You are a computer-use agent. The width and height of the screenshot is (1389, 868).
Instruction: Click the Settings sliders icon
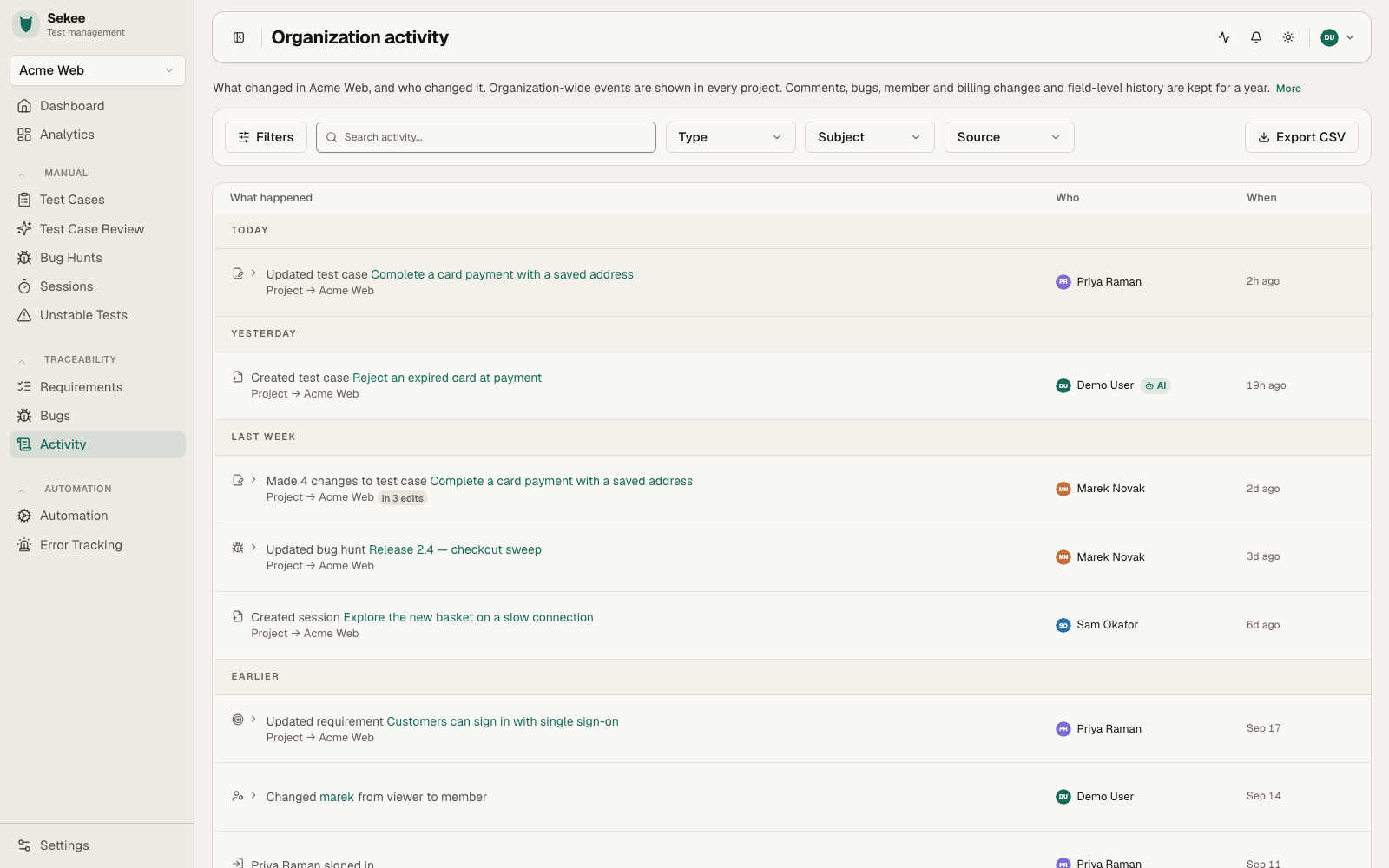[x=24, y=845]
